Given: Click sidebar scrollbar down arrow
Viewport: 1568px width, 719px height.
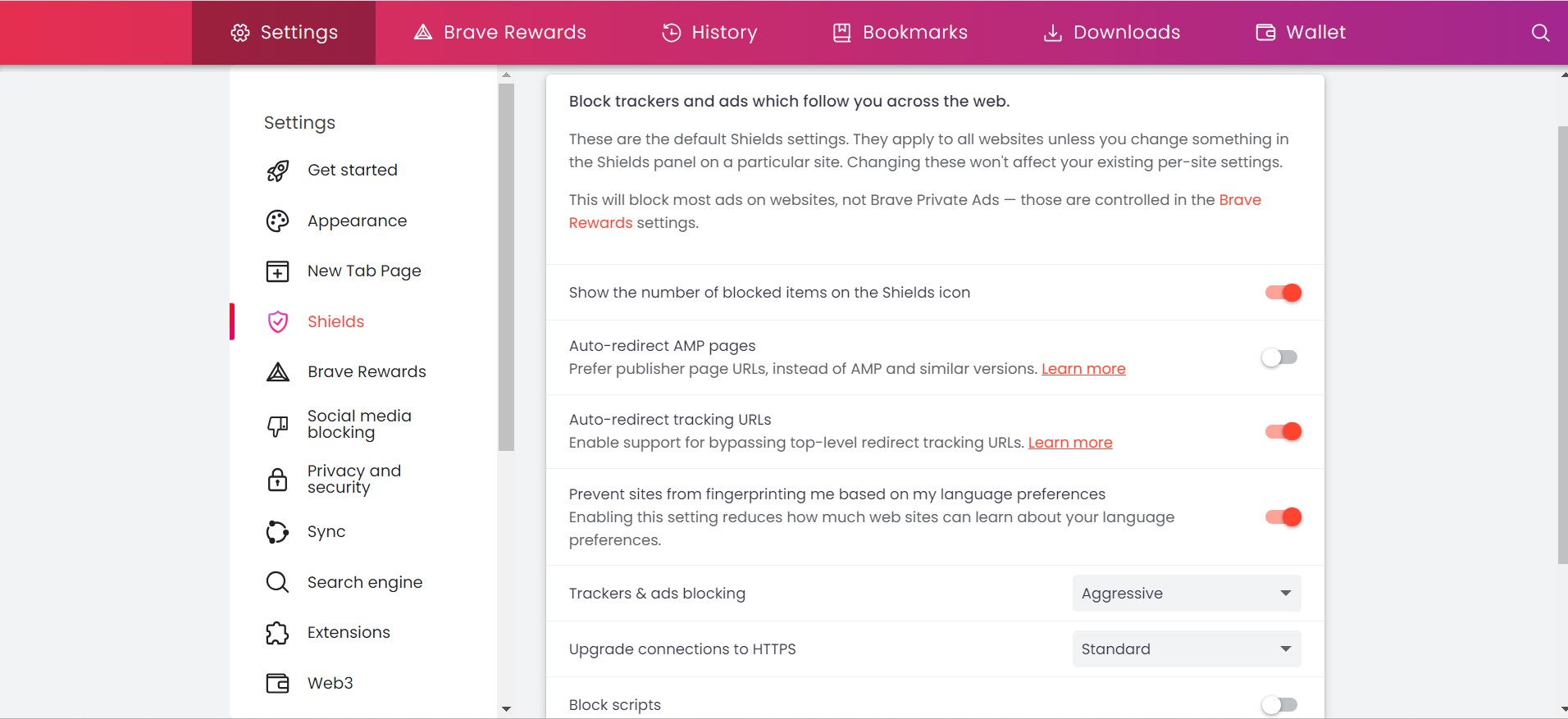Looking at the screenshot, I should coord(506,709).
